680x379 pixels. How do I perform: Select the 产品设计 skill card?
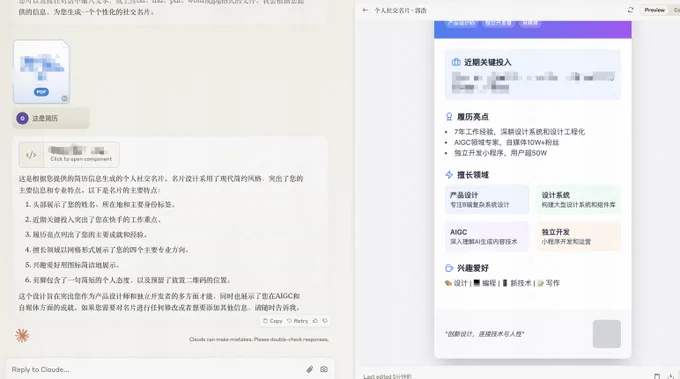[487, 199]
